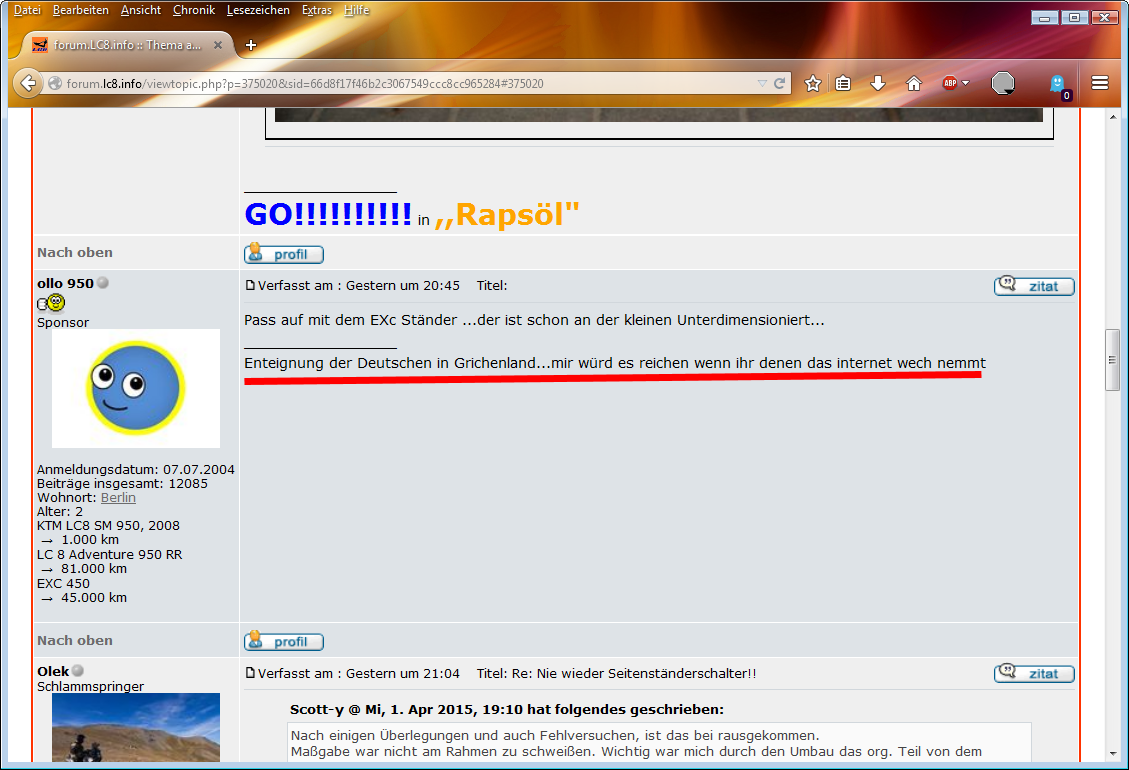Click the Adblock Plus ABP icon

click(949, 83)
